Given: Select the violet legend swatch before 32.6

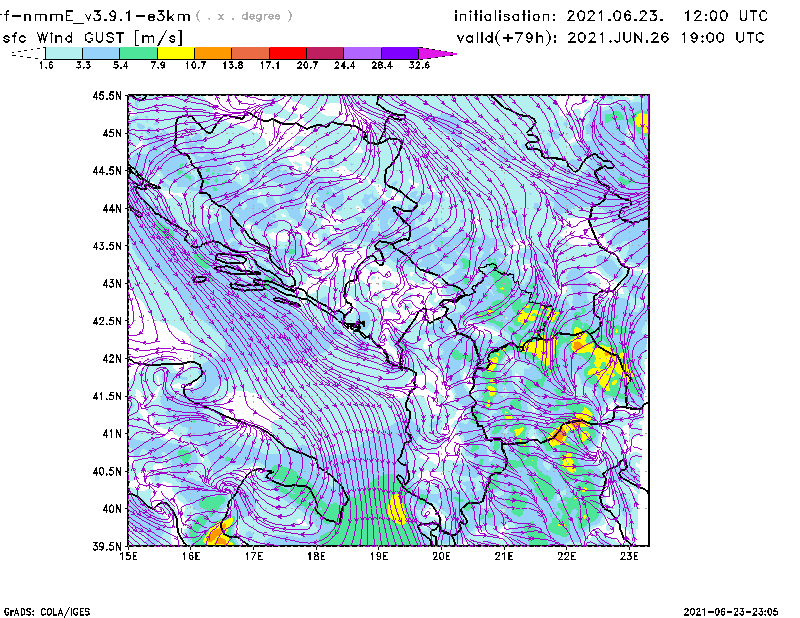Looking at the screenshot, I should (400, 53).
